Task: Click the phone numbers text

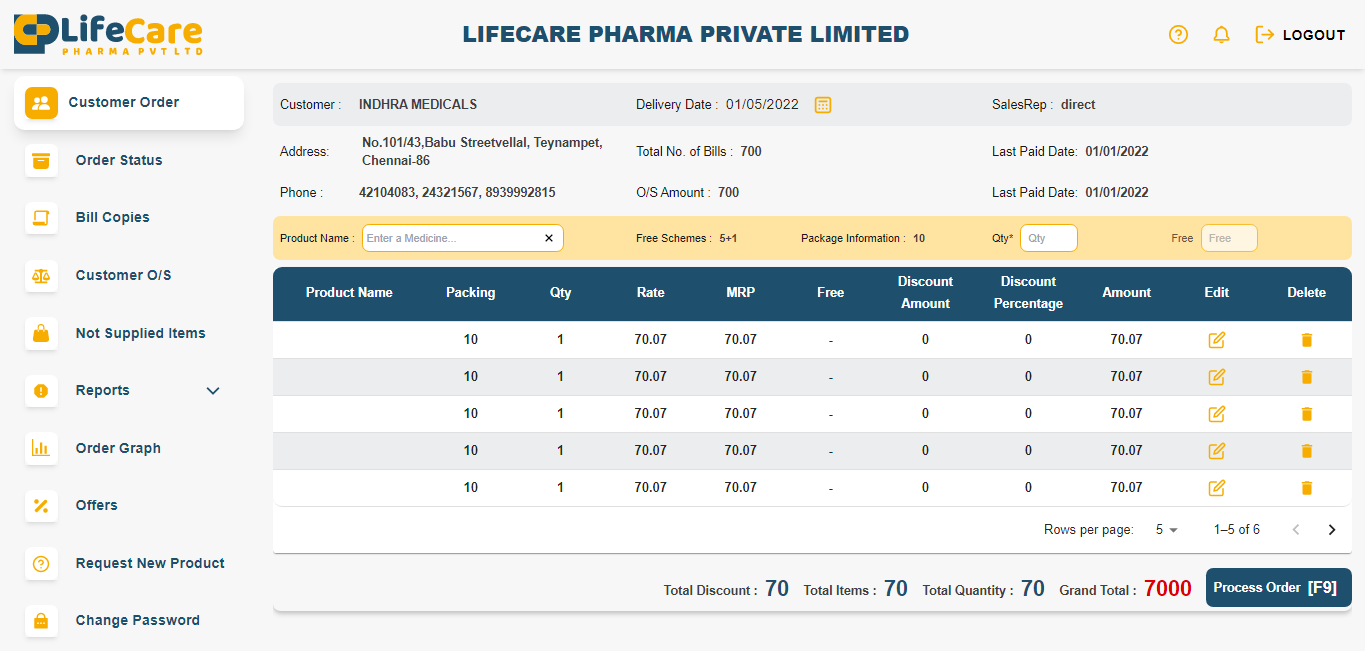Action: click(457, 192)
